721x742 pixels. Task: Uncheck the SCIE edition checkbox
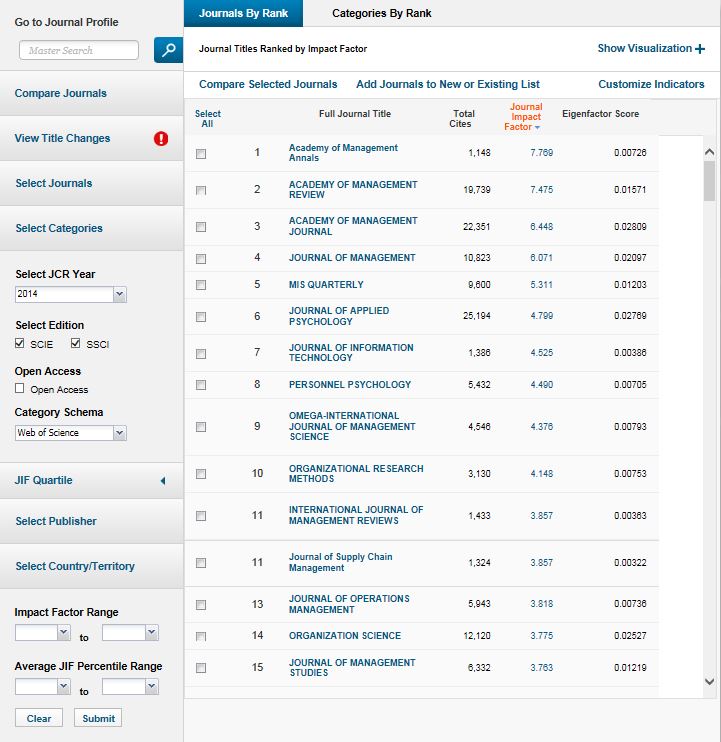[x=22, y=344]
